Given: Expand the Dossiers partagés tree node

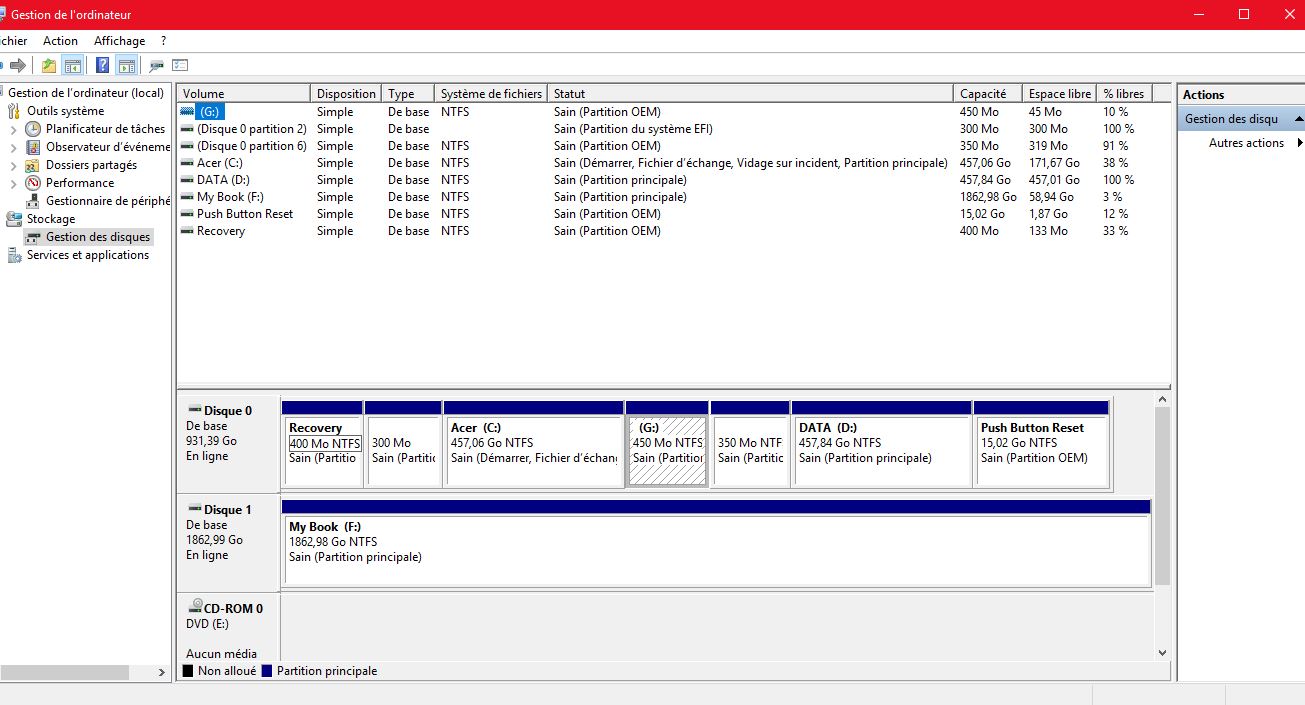Looking at the screenshot, I should (13, 165).
